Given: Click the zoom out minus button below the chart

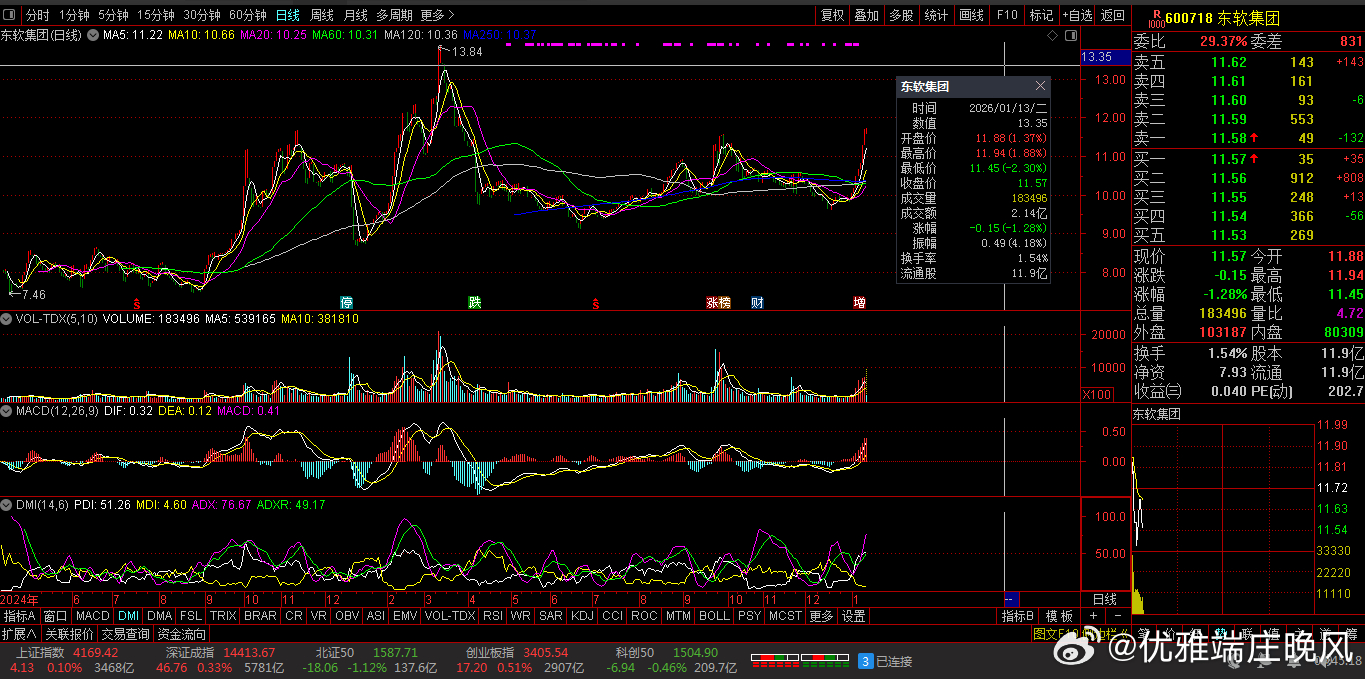Looking at the screenshot, I should (1116, 616).
